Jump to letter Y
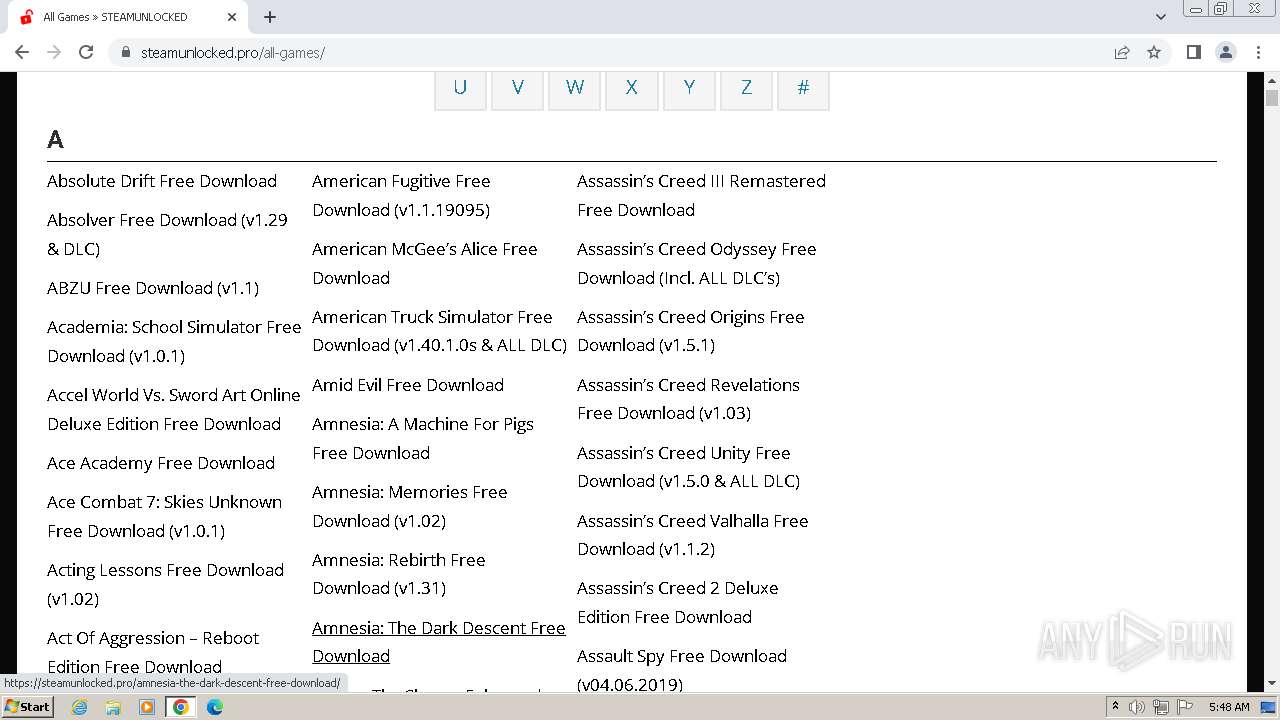The width and height of the screenshot is (1280, 720). pos(689,87)
